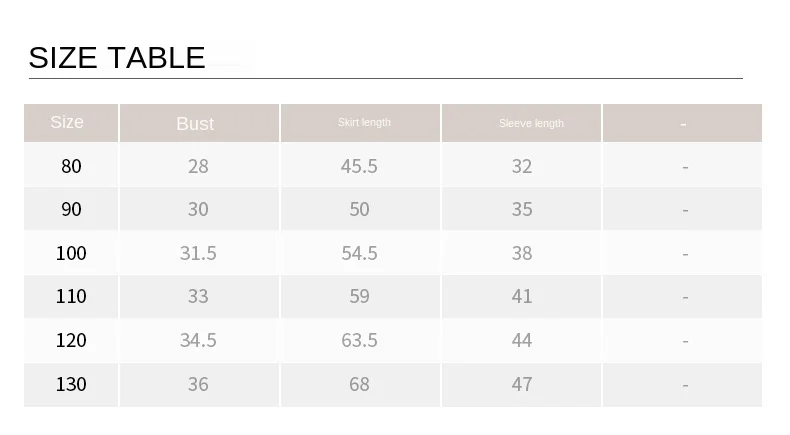Click the SIZE TABLE heading

[117, 57]
